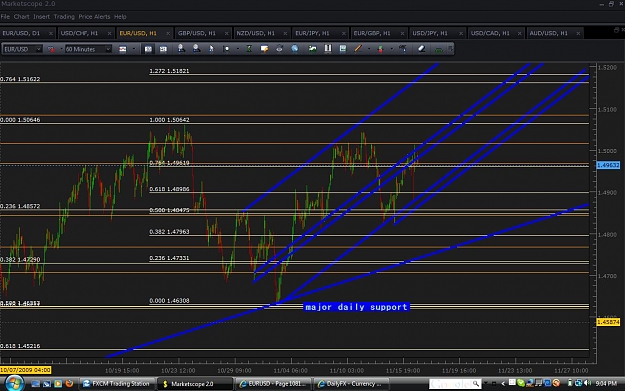The height and width of the screenshot is (391, 625).
Task: Click the 1.272 1.51821 Fibonacci label
Action: 169,71
